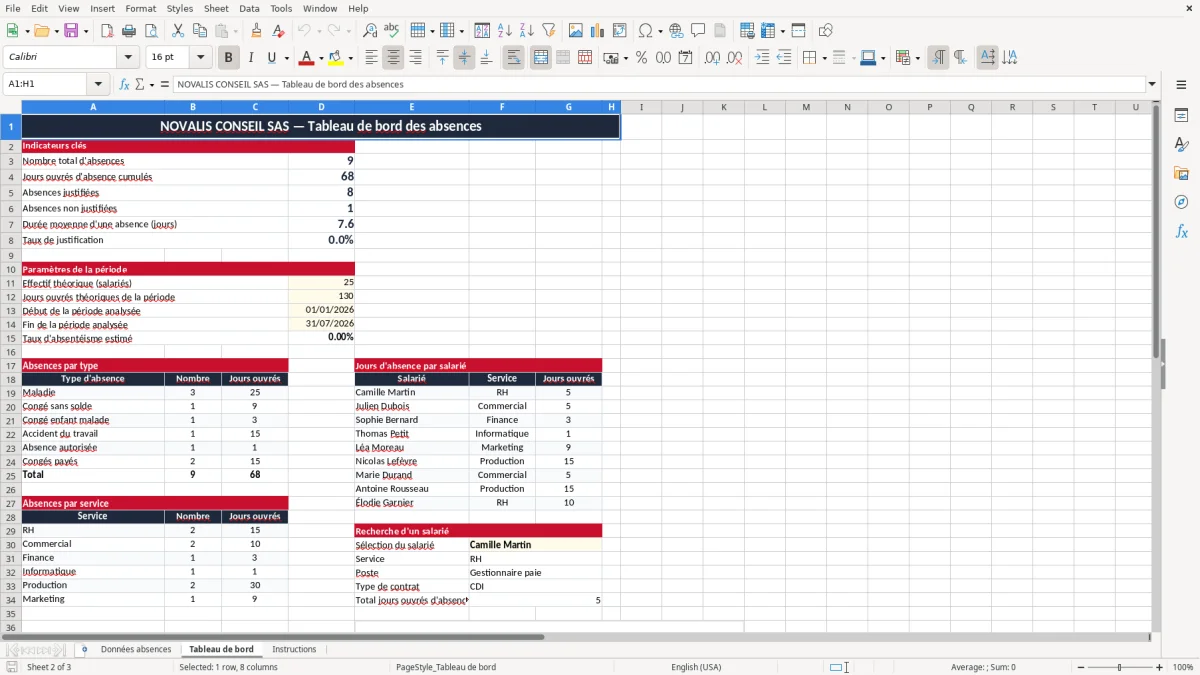Click the Insert Hyperlink globe icon
Image resolution: width=1200 pixels, height=675 pixels.
click(676, 31)
